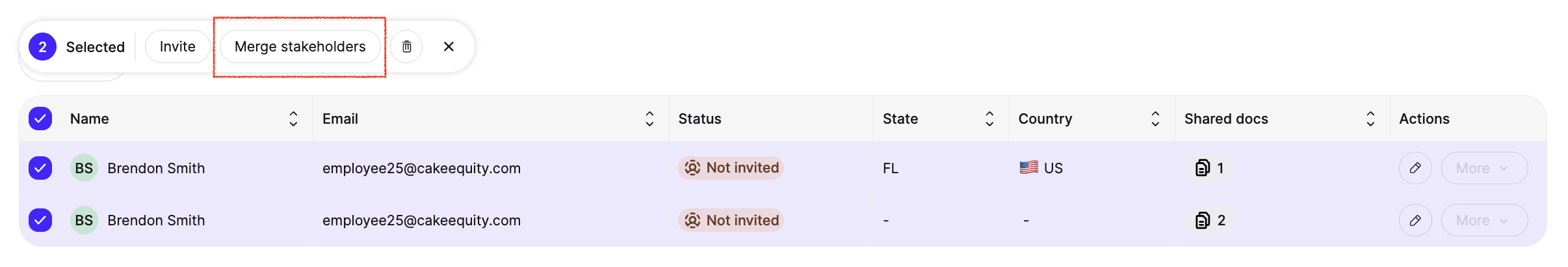This screenshot has height=267, width=1568.
Task: Sort table by the Name column arrows
Action: coord(293,119)
